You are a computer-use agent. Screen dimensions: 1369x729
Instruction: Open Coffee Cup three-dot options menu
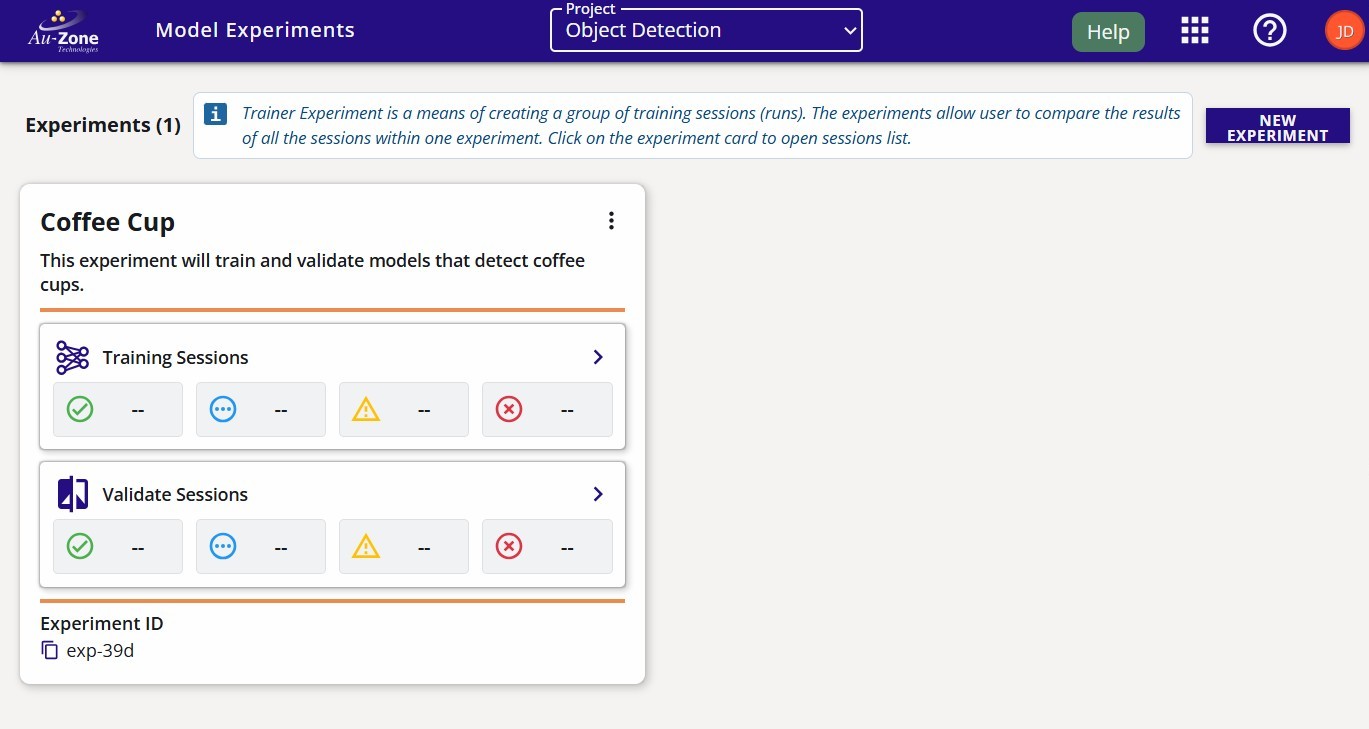[x=611, y=221]
